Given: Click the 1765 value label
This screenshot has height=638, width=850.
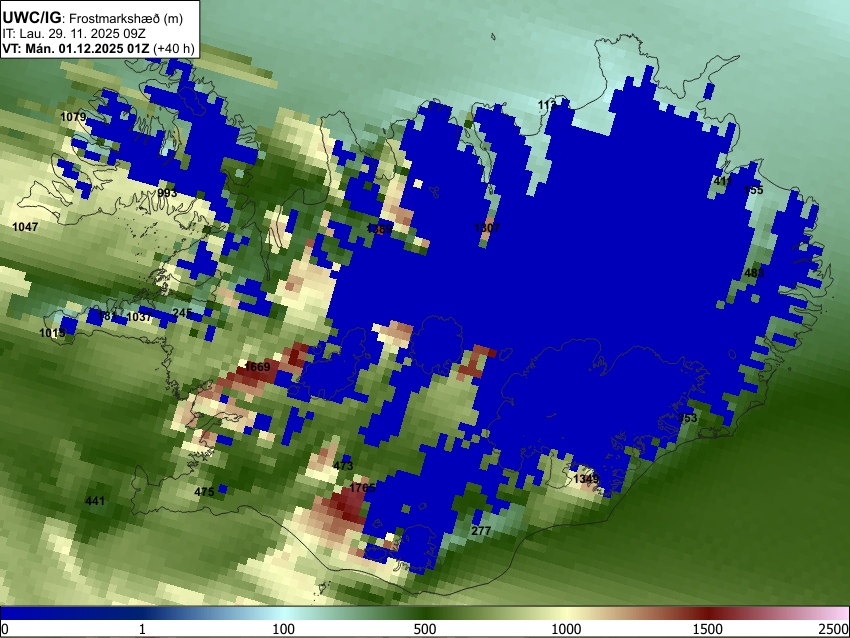Looking at the screenshot, I should pos(362,488).
